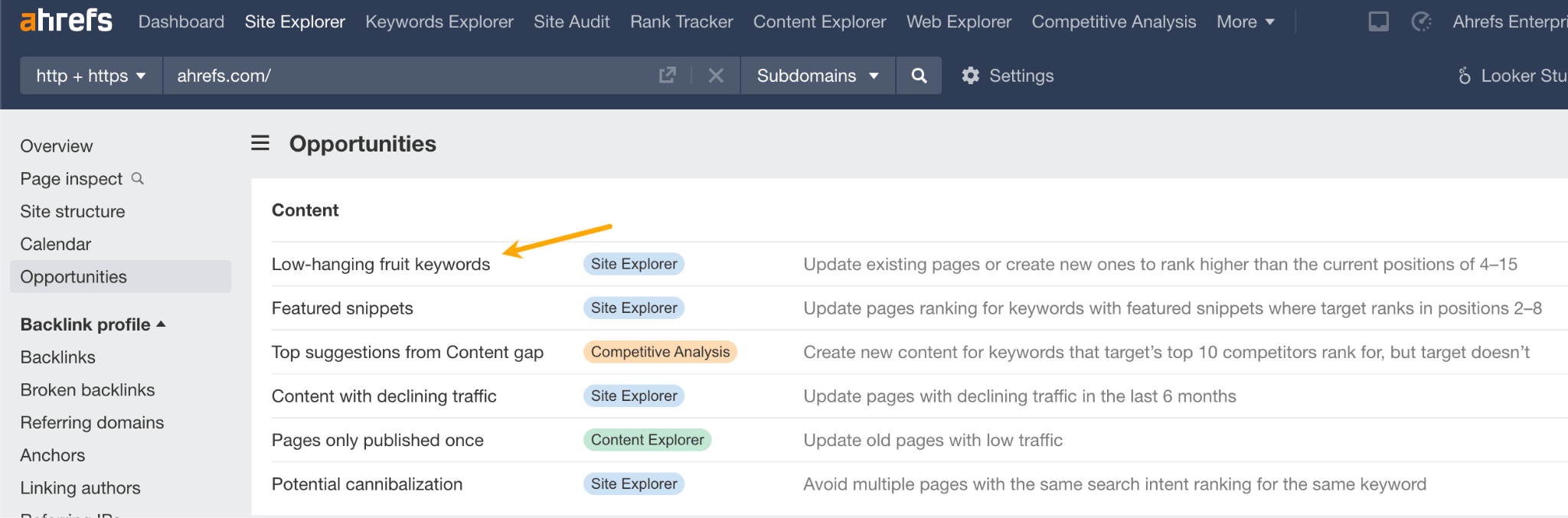The width and height of the screenshot is (1568, 518).
Task: Click the Page inspect magnifier icon
Action: [x=138, y=178]
